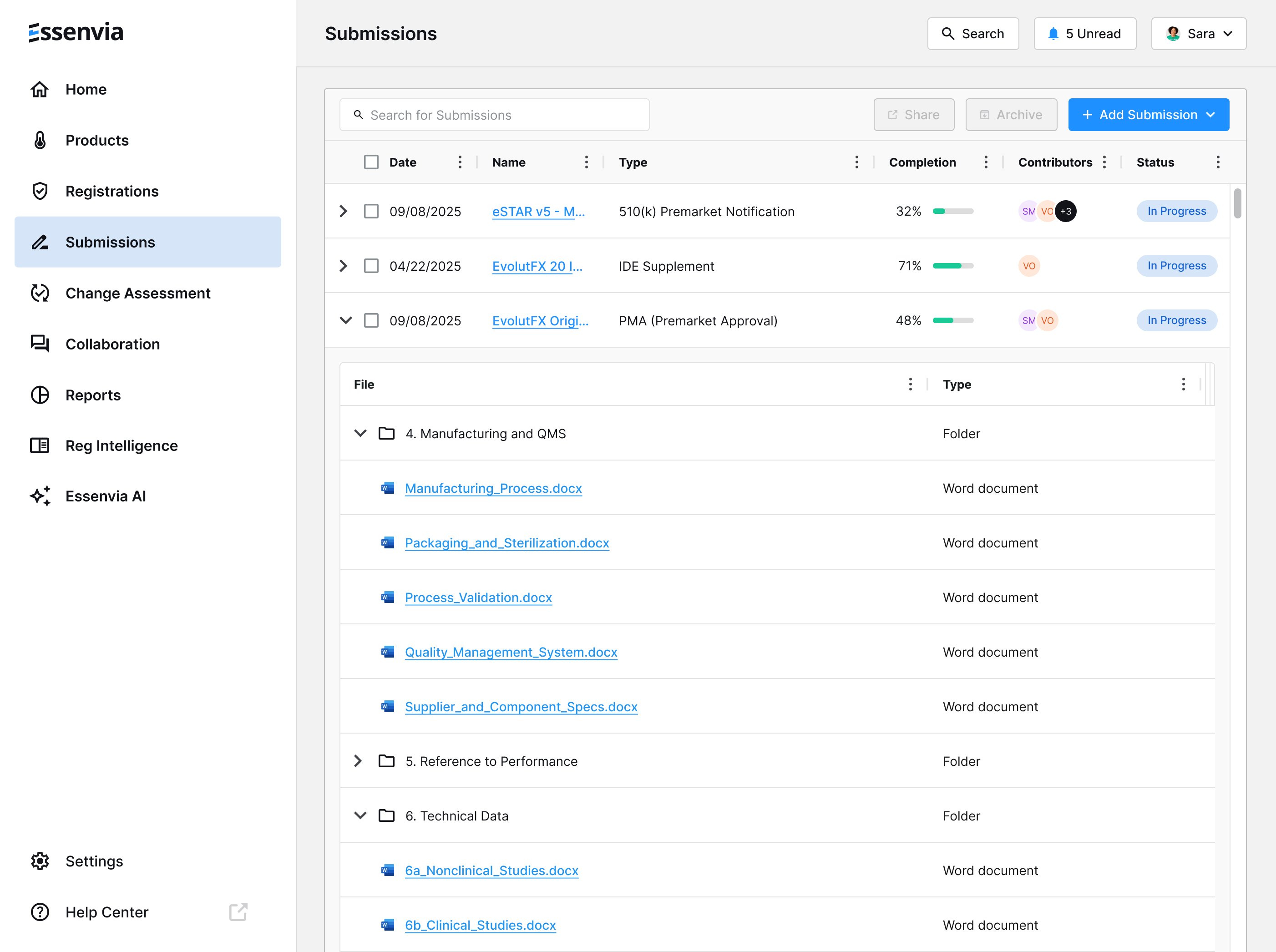This screenshot has width=1276, height=952.
Task: Select the eSTAR v5 submission checkbox
Action: (x=371, y=212)
